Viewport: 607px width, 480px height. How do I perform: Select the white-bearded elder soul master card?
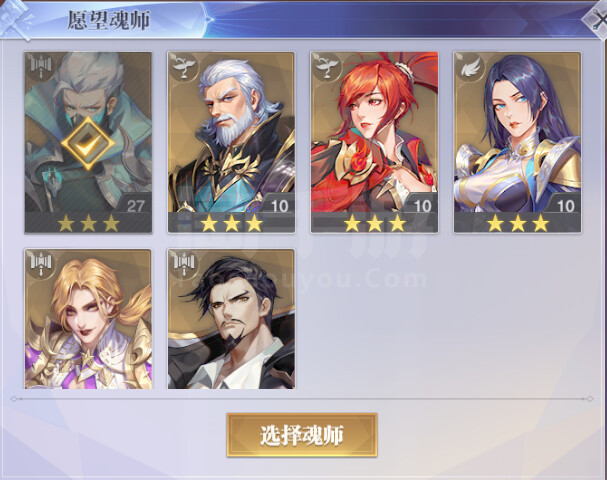tap(231, 142)
